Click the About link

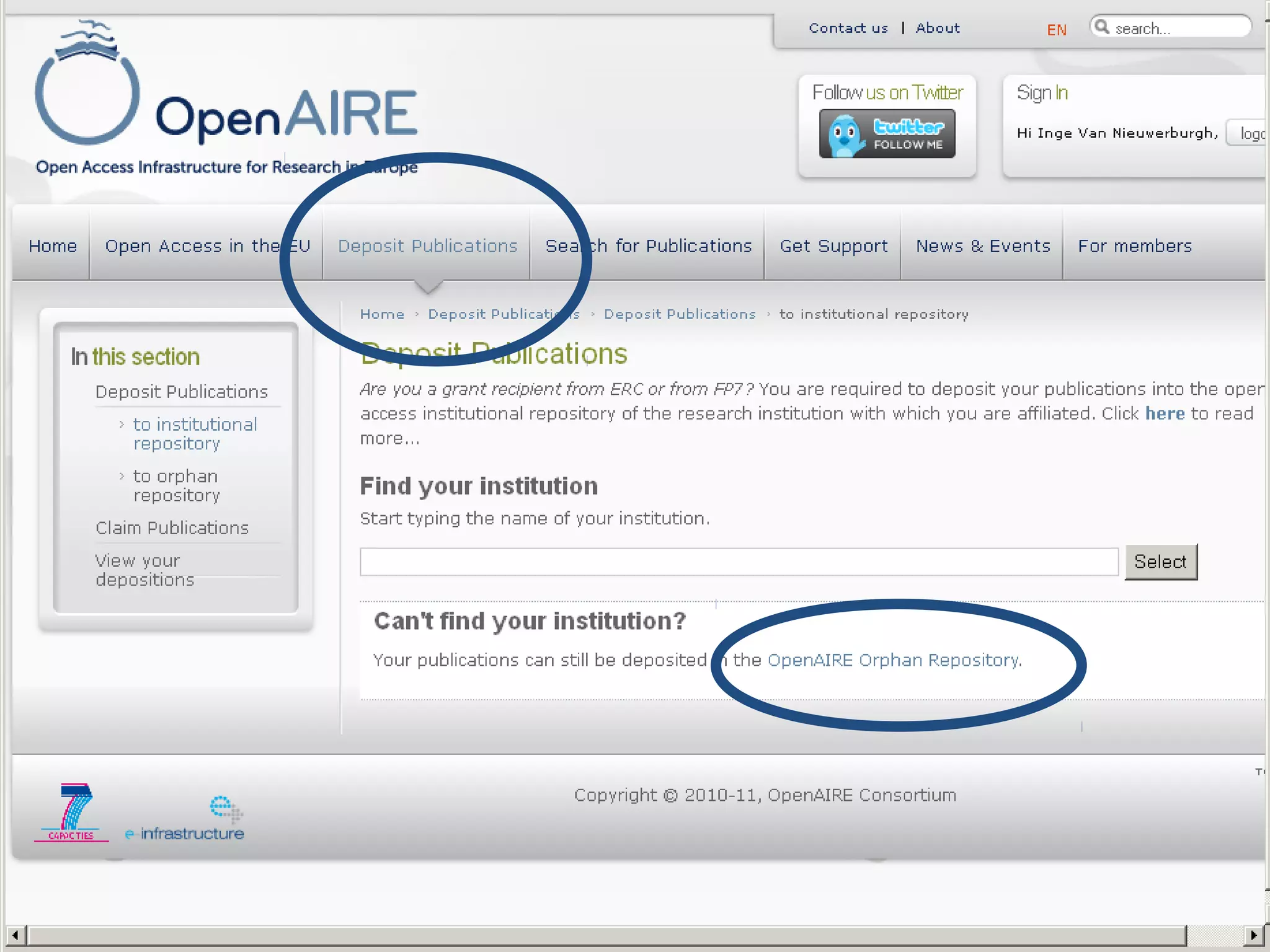point(938,28)
